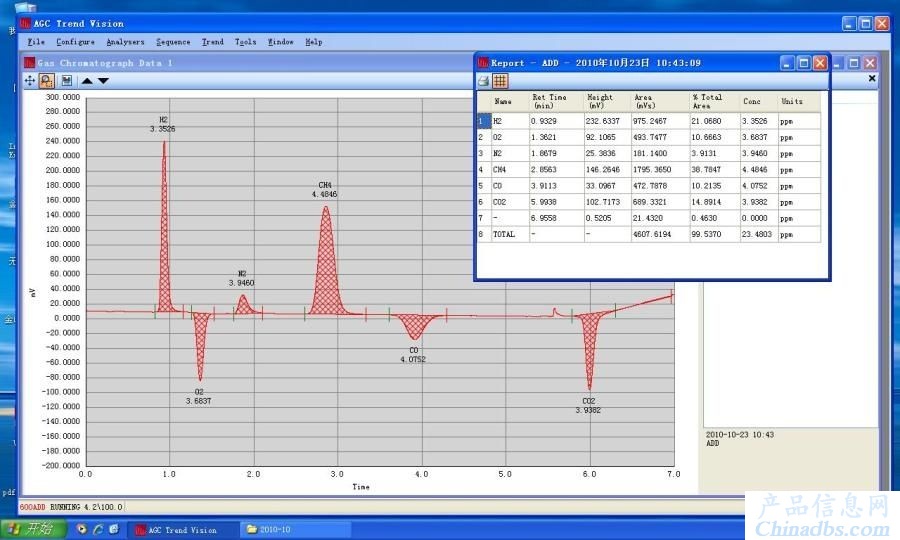
Task: Select the pan move tool icon
Action: [30, 81]
